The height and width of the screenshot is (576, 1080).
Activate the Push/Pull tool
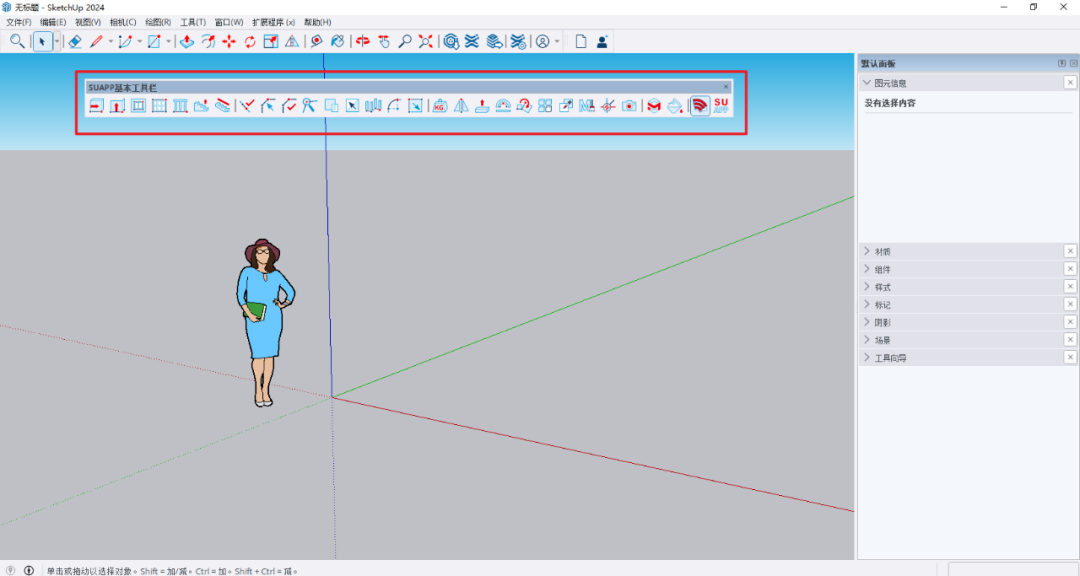186,42
